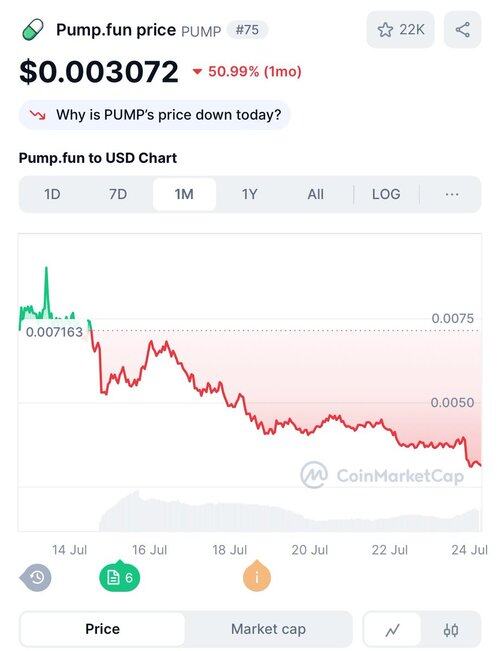Open the share icon button
This screenshot has height=651, width=500.
pos(463,30)
